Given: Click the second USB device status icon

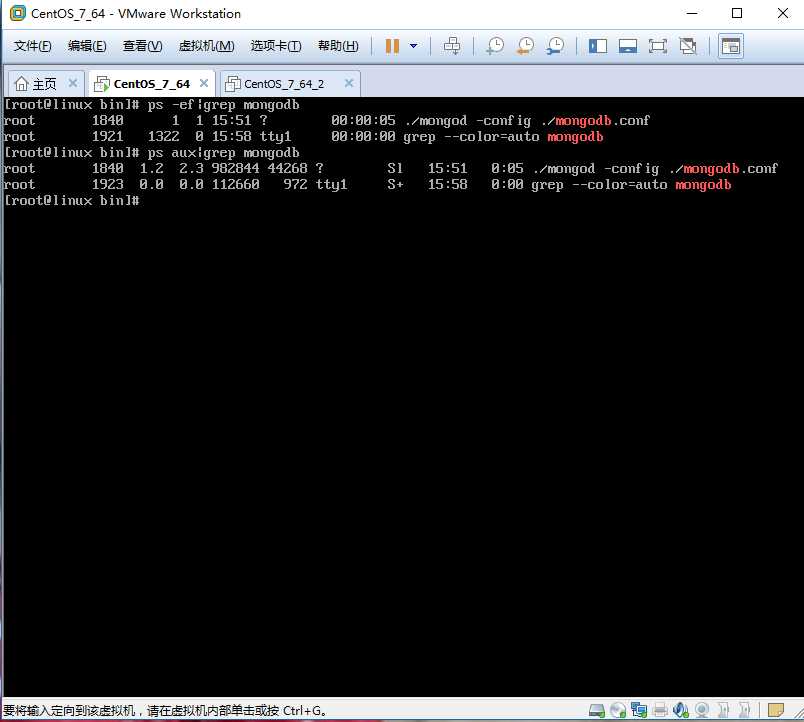Looking at the screenshot, I should tap(745, 710).
